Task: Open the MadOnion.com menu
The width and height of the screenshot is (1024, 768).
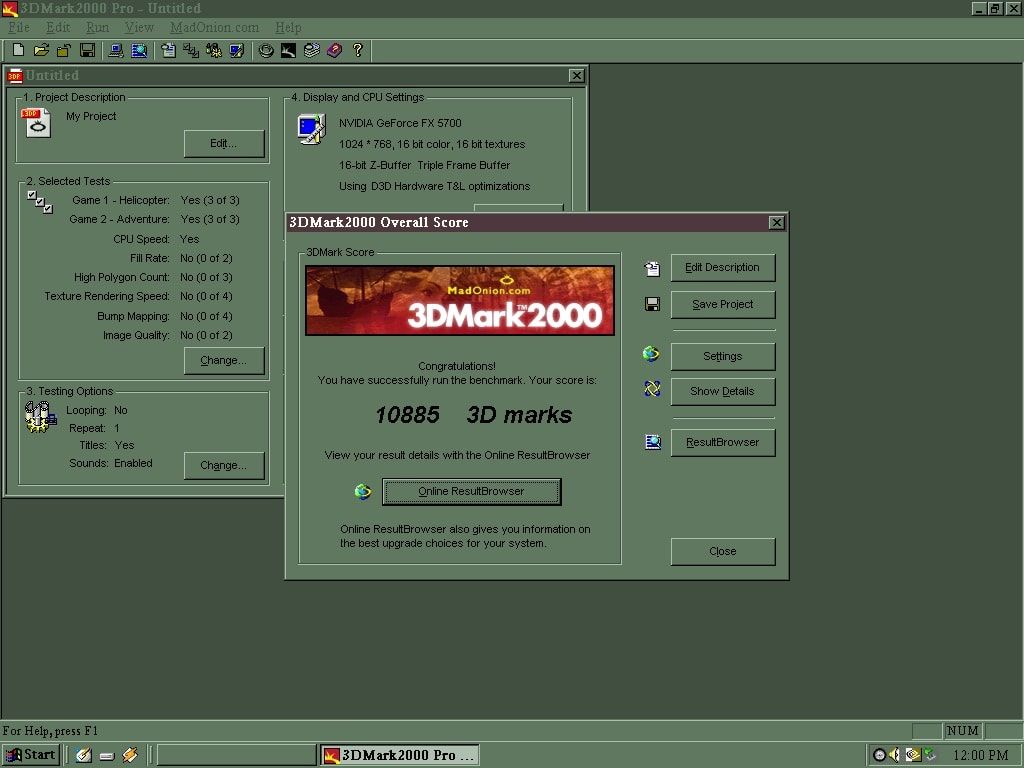Action: click(x=214, y=27)
